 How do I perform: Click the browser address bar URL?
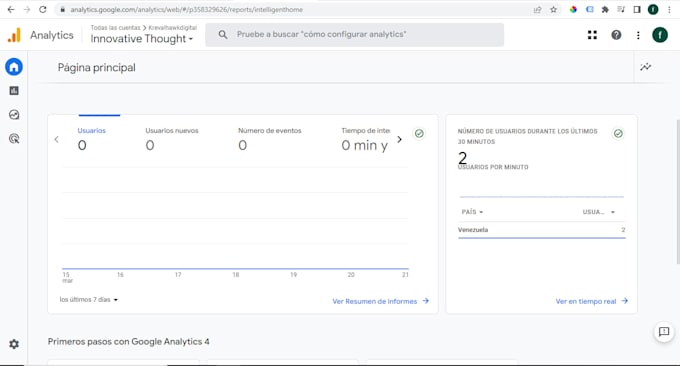(186, 10)
